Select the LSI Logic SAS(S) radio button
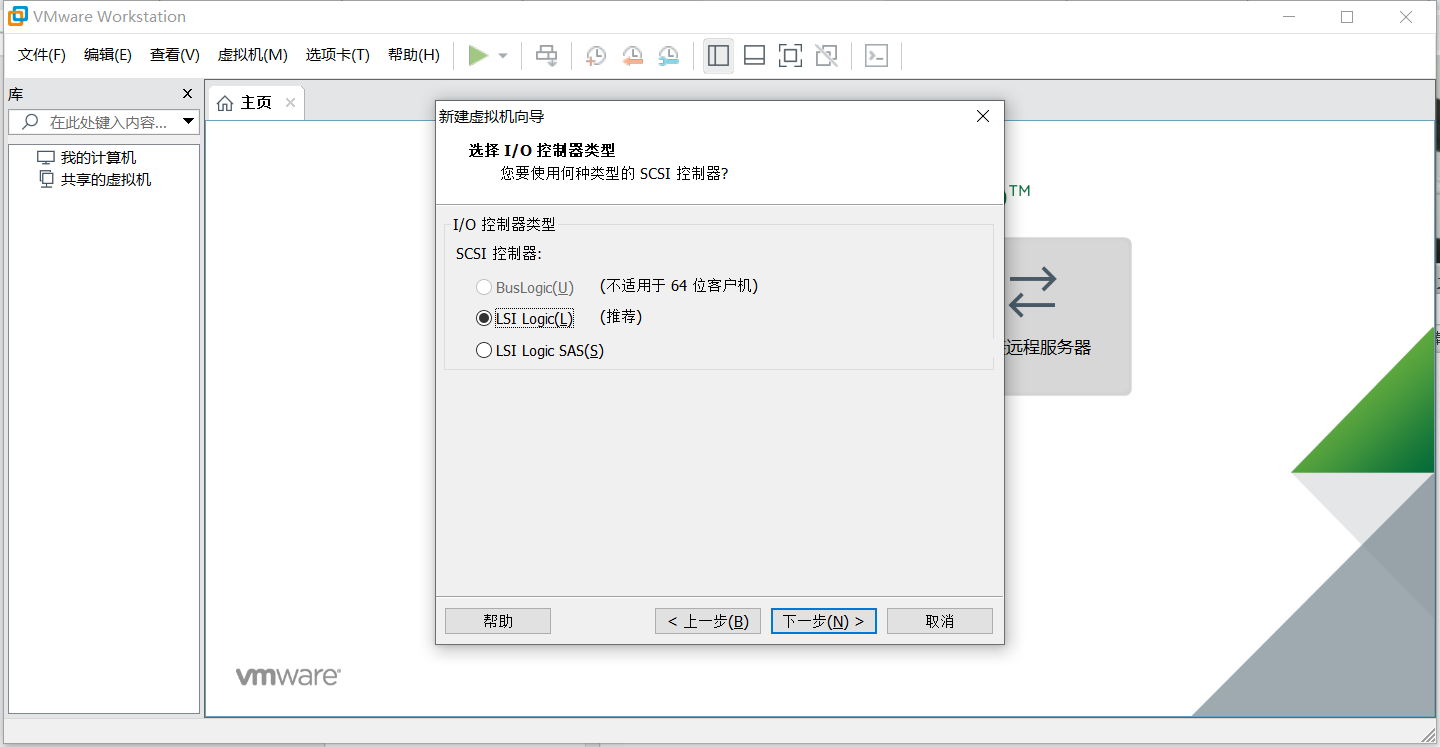Screen dimensions: 1440x747 click(484, 350)
